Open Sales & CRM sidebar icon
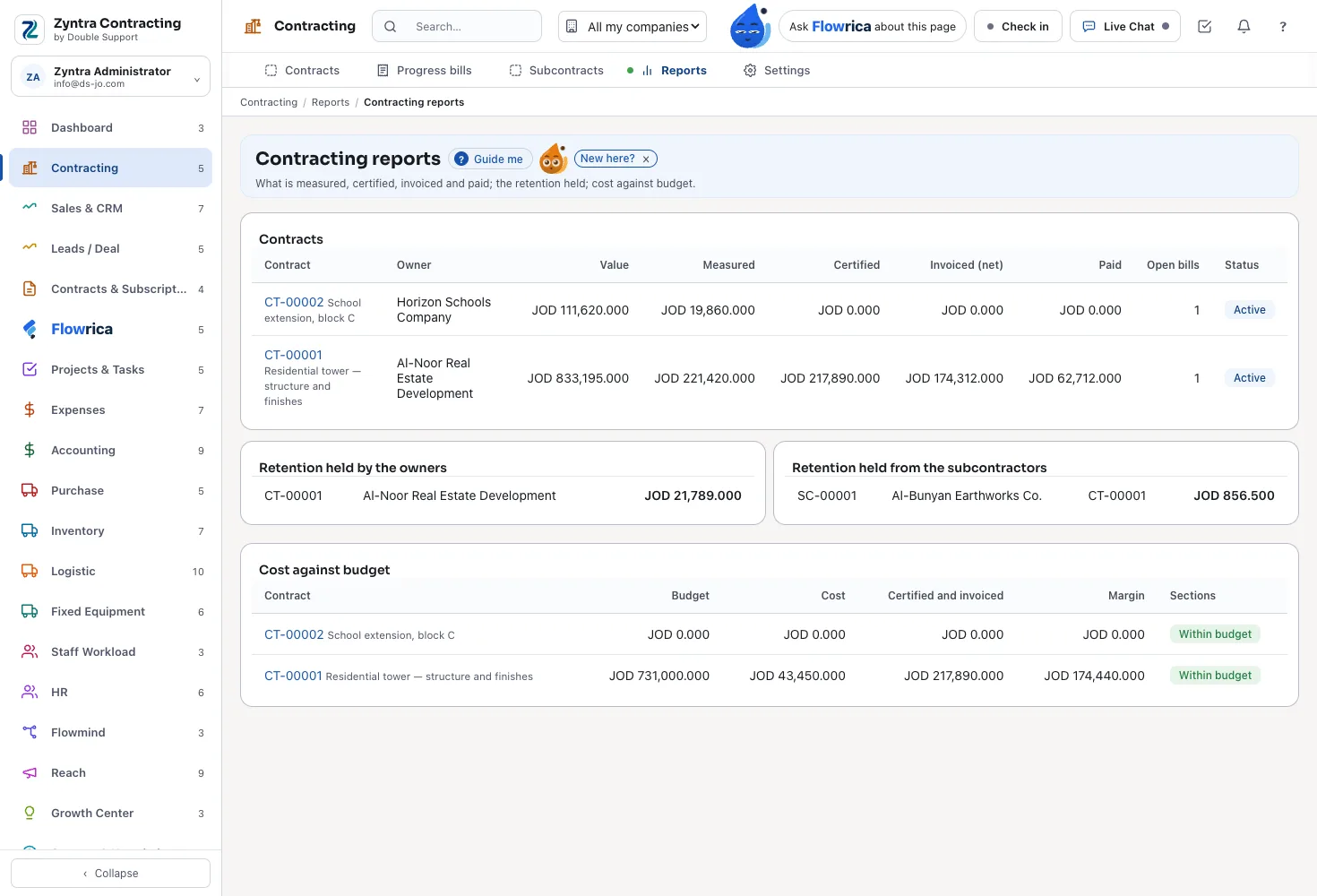The width and height of the screenshot is (1317, 896). pyautogui.click(x=30, y=208)
